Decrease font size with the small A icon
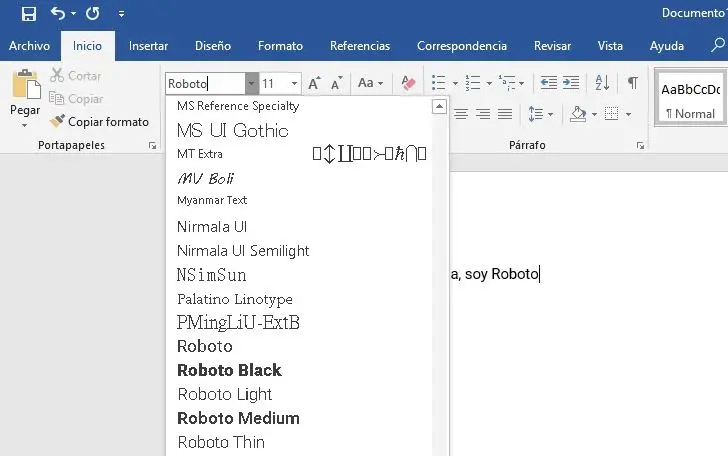This screenshot has height=456, width=728. point(336,84)
